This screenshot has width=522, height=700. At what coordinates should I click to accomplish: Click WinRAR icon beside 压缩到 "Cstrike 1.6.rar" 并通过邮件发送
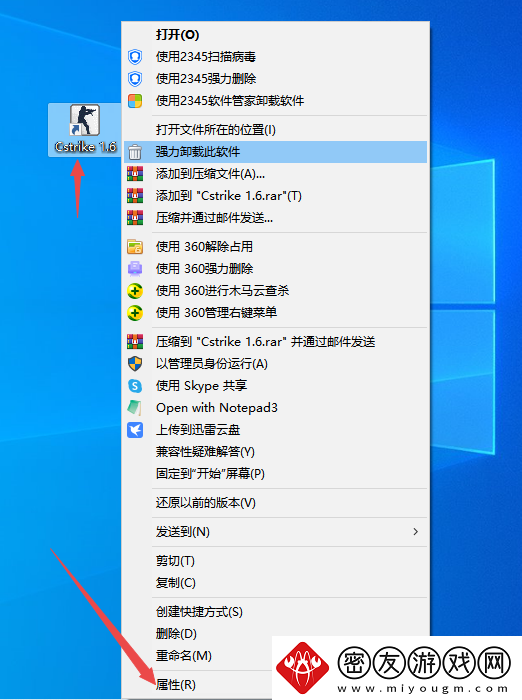[x=135, y=342]
